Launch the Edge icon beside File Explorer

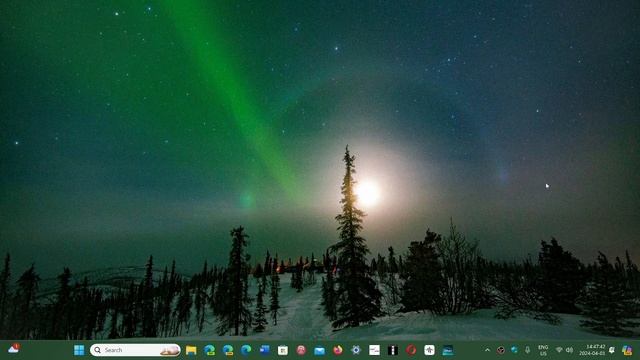(209, 350)
